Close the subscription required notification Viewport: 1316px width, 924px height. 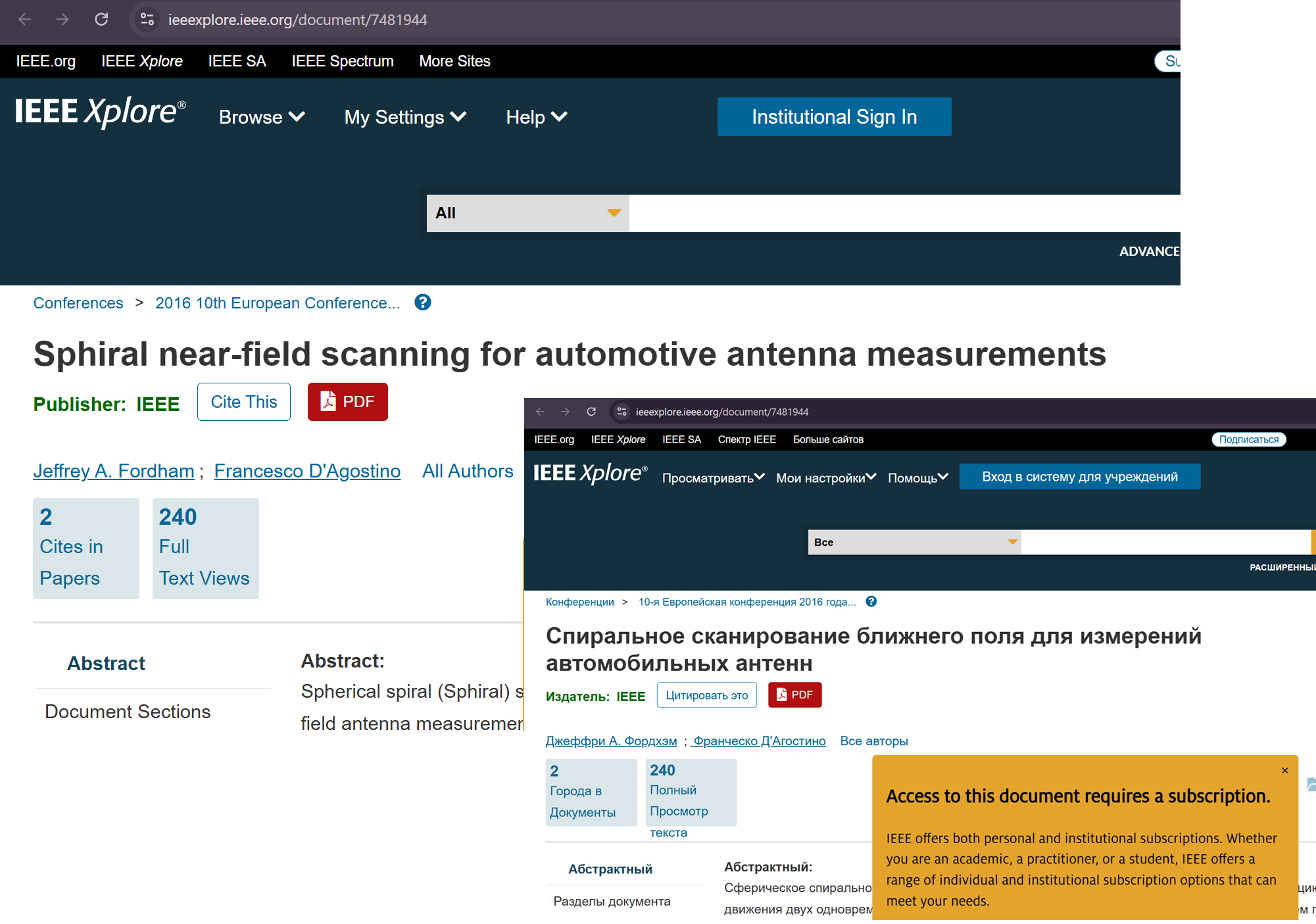point(1285,771)
